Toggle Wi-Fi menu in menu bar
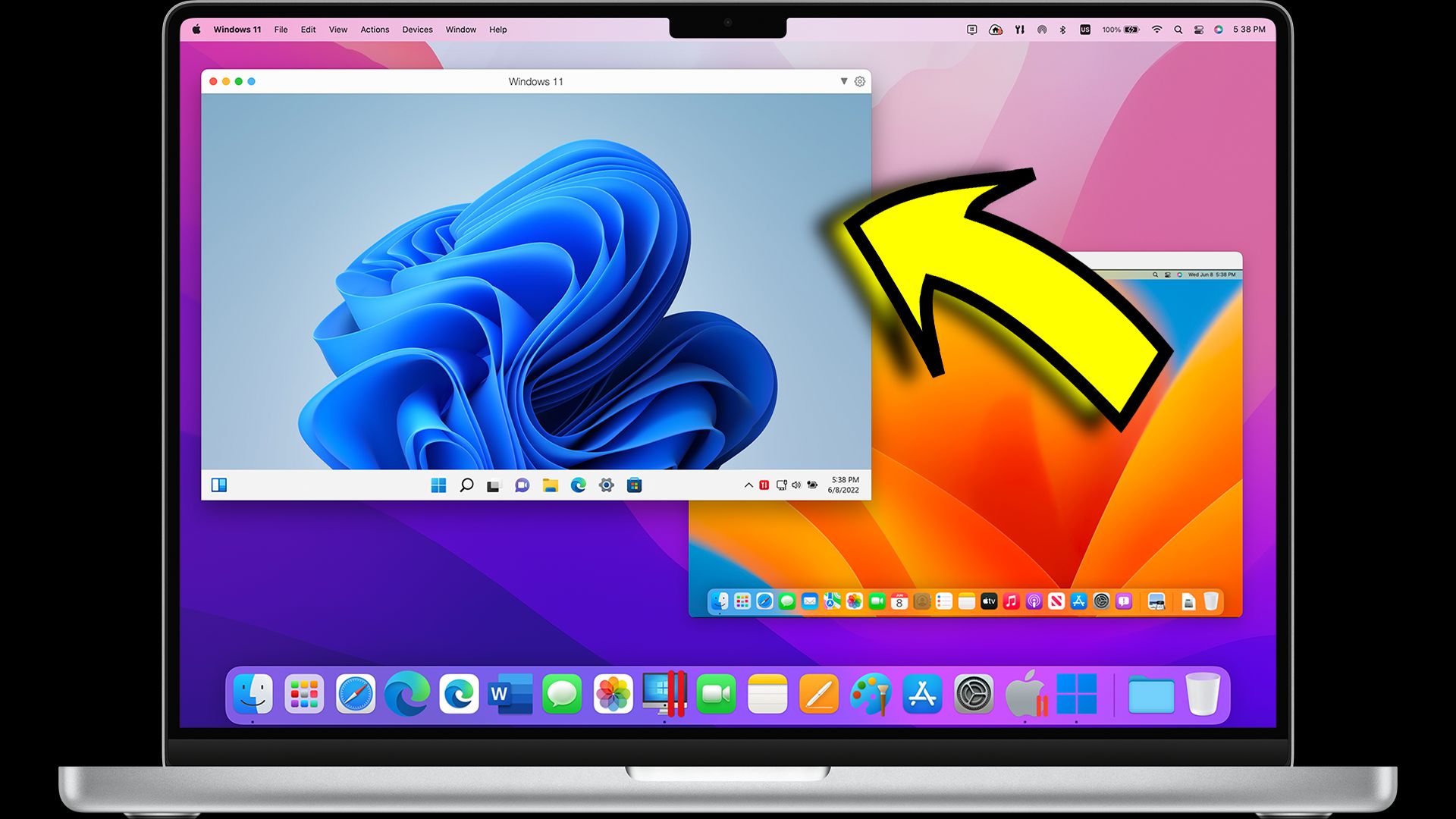The image size is (1456, 819). click(x=1156, y=30)
